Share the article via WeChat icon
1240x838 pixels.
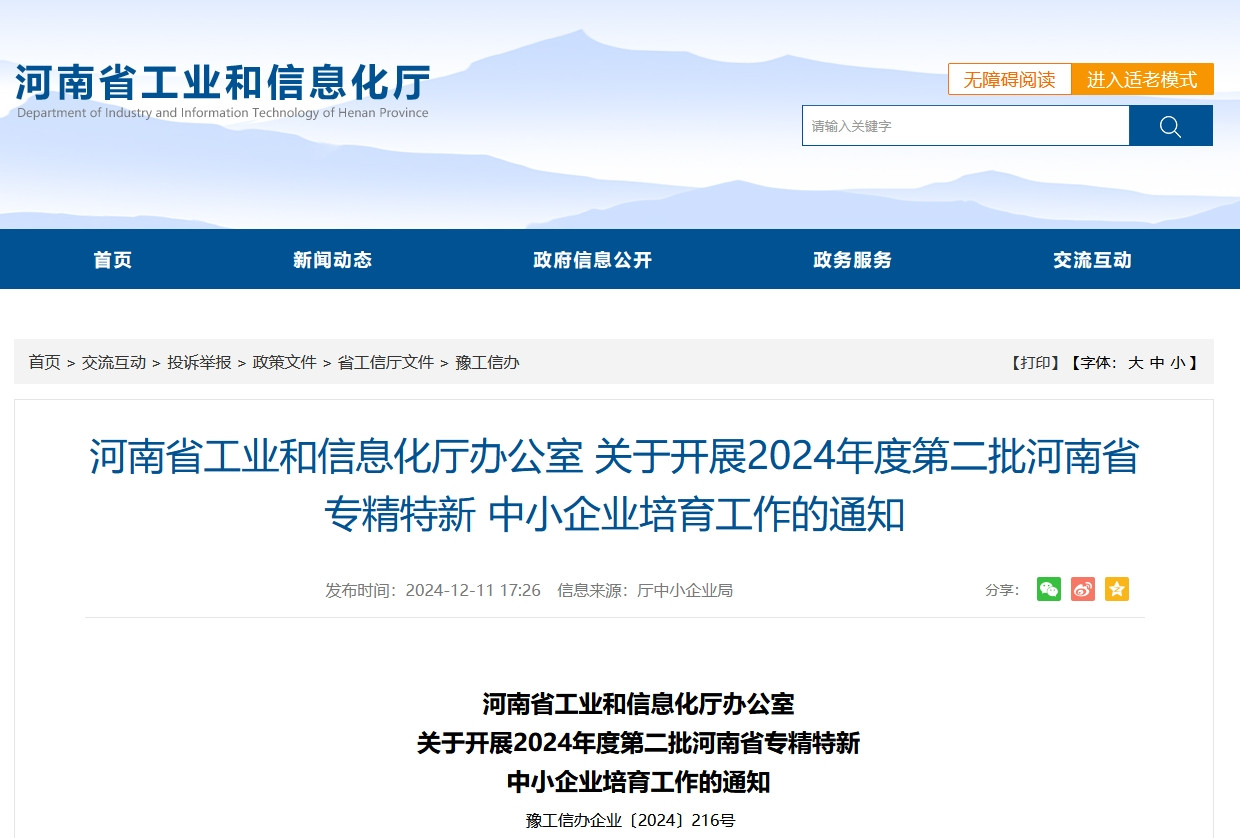click(x=1048, y=589)
